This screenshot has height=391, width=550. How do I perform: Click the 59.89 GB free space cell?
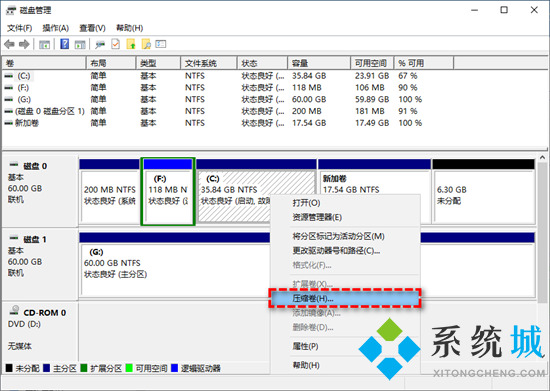[x=372, y=100]
